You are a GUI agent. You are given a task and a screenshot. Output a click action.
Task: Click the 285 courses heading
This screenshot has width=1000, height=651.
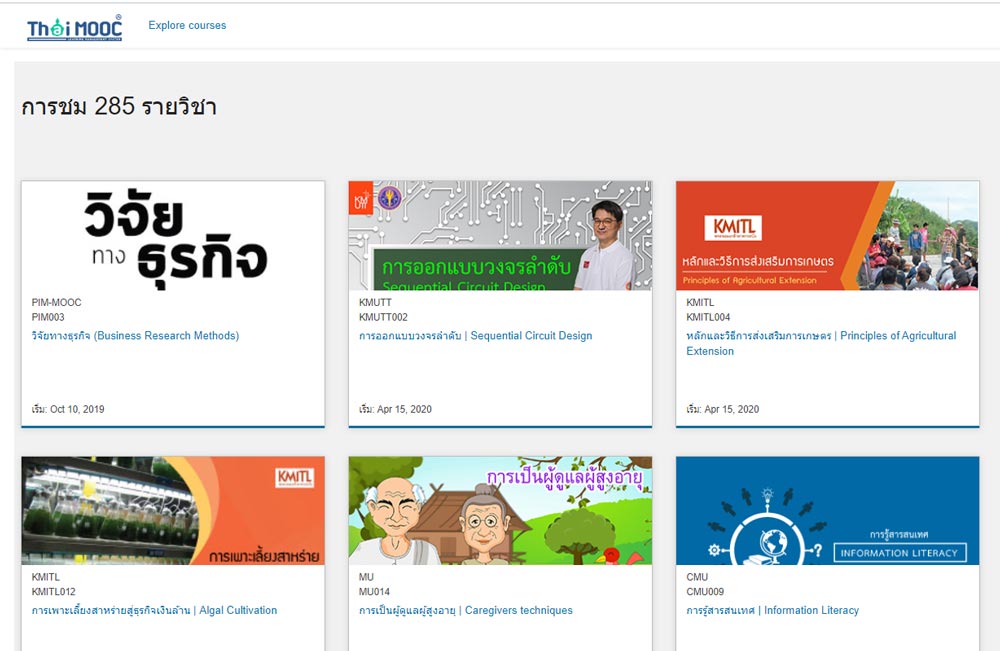[119, 106]
